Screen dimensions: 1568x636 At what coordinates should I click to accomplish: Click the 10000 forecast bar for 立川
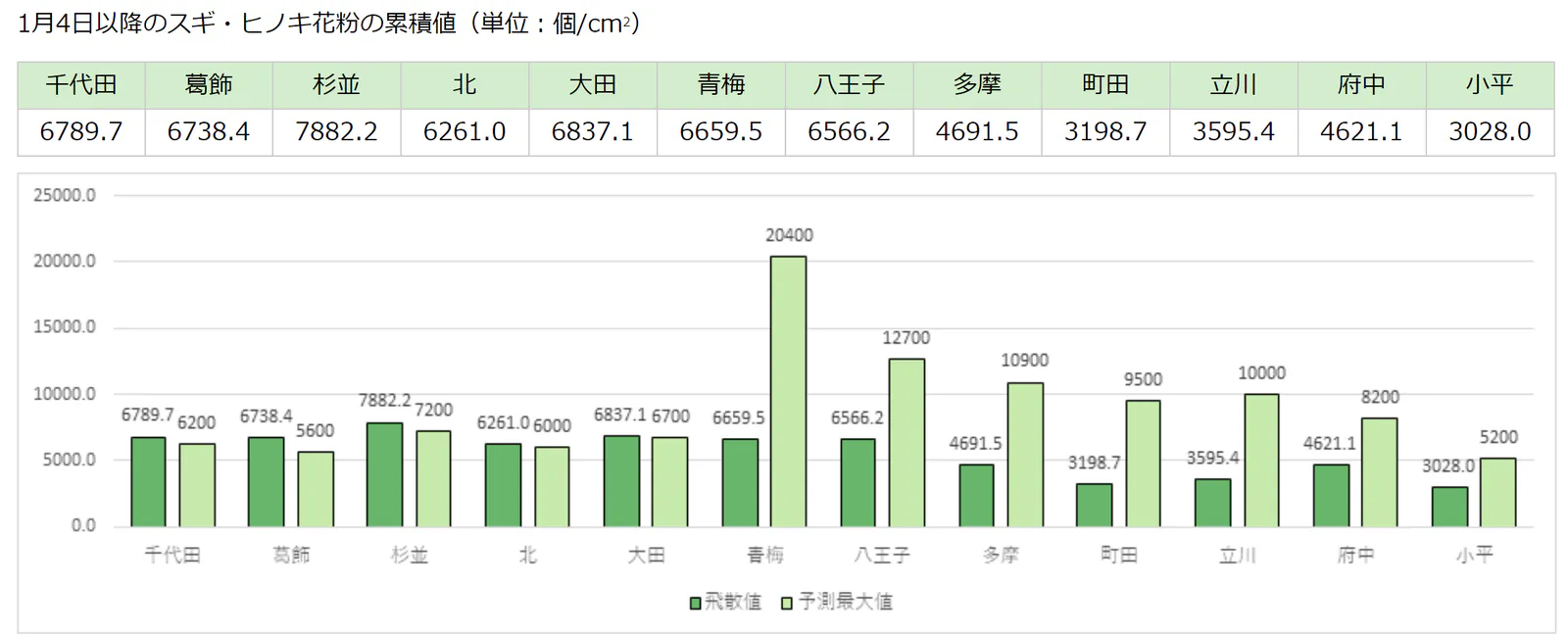1261,461
